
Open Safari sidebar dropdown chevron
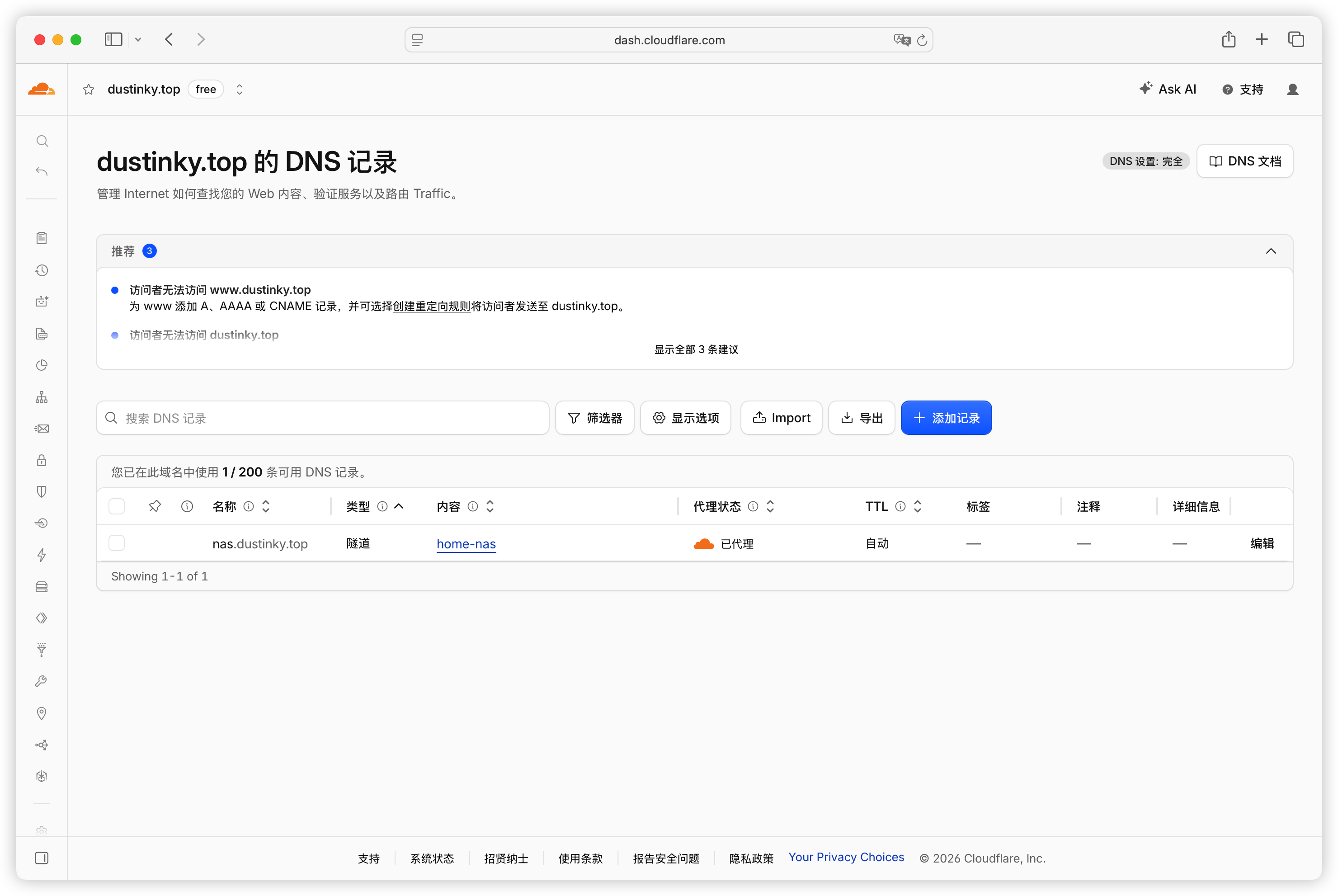[x=138, y=40]
